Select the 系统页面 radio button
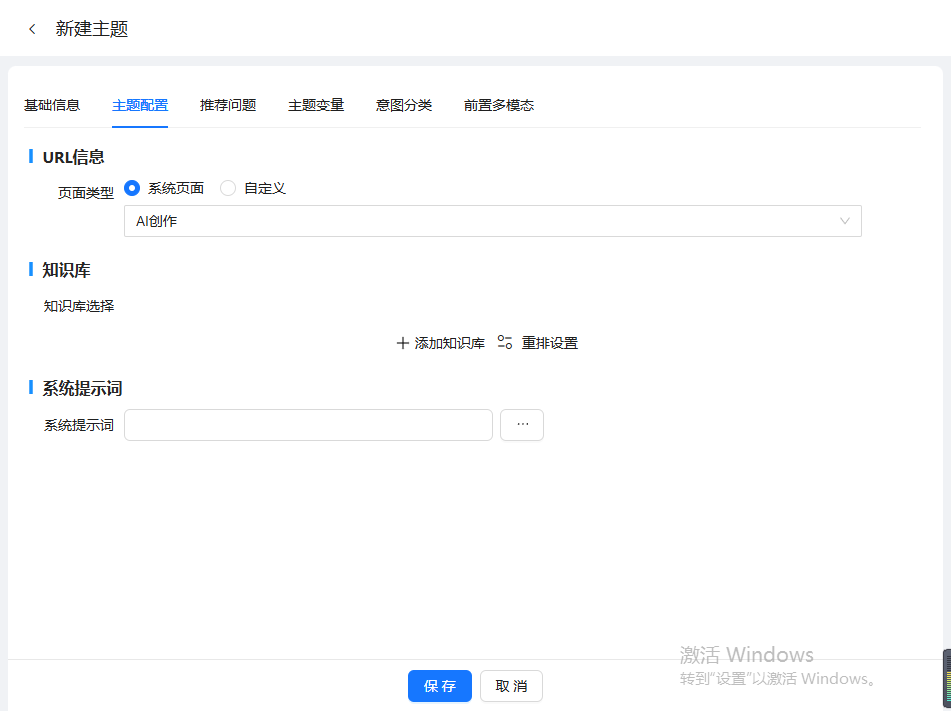The image size is (951, 711). coord(132,188)
